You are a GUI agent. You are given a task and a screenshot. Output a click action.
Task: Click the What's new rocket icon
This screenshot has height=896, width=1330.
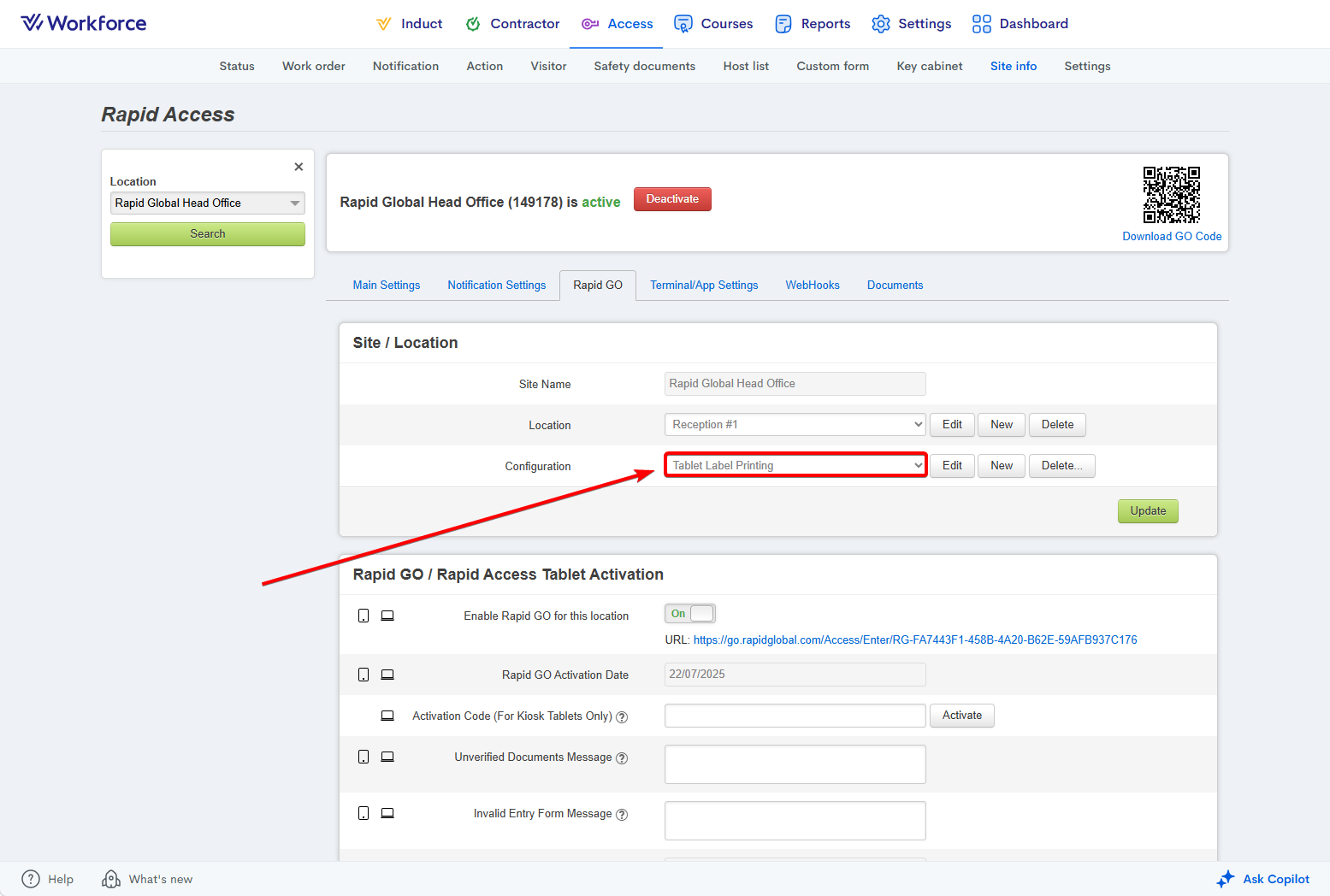pyautogui.click(x=111, y=879)
